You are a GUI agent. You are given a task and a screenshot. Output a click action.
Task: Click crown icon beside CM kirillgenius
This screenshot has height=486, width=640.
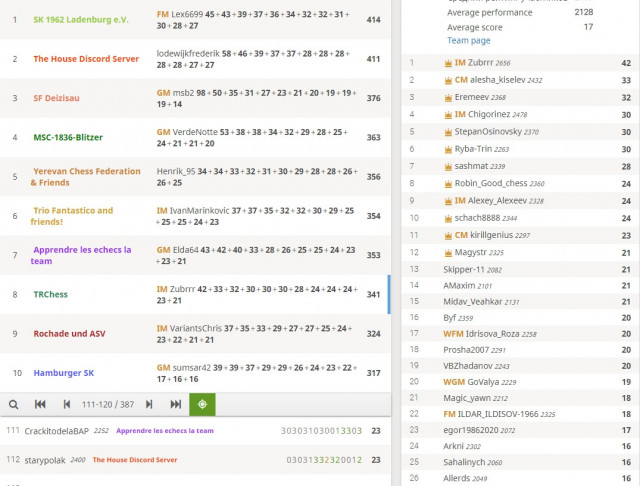(x=448, y=235)
